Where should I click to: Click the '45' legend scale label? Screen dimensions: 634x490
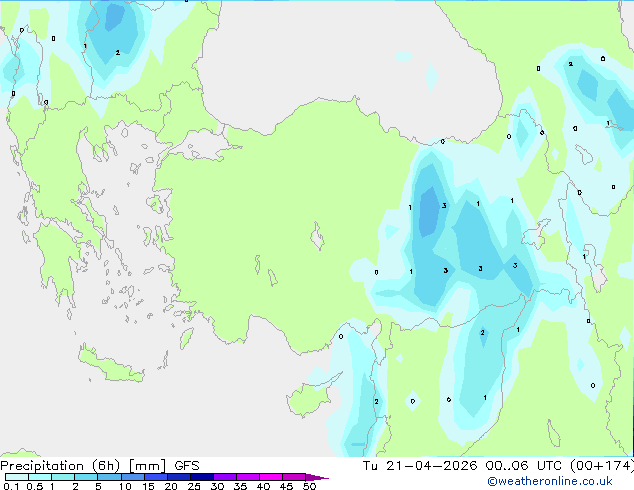click(286, 486)
